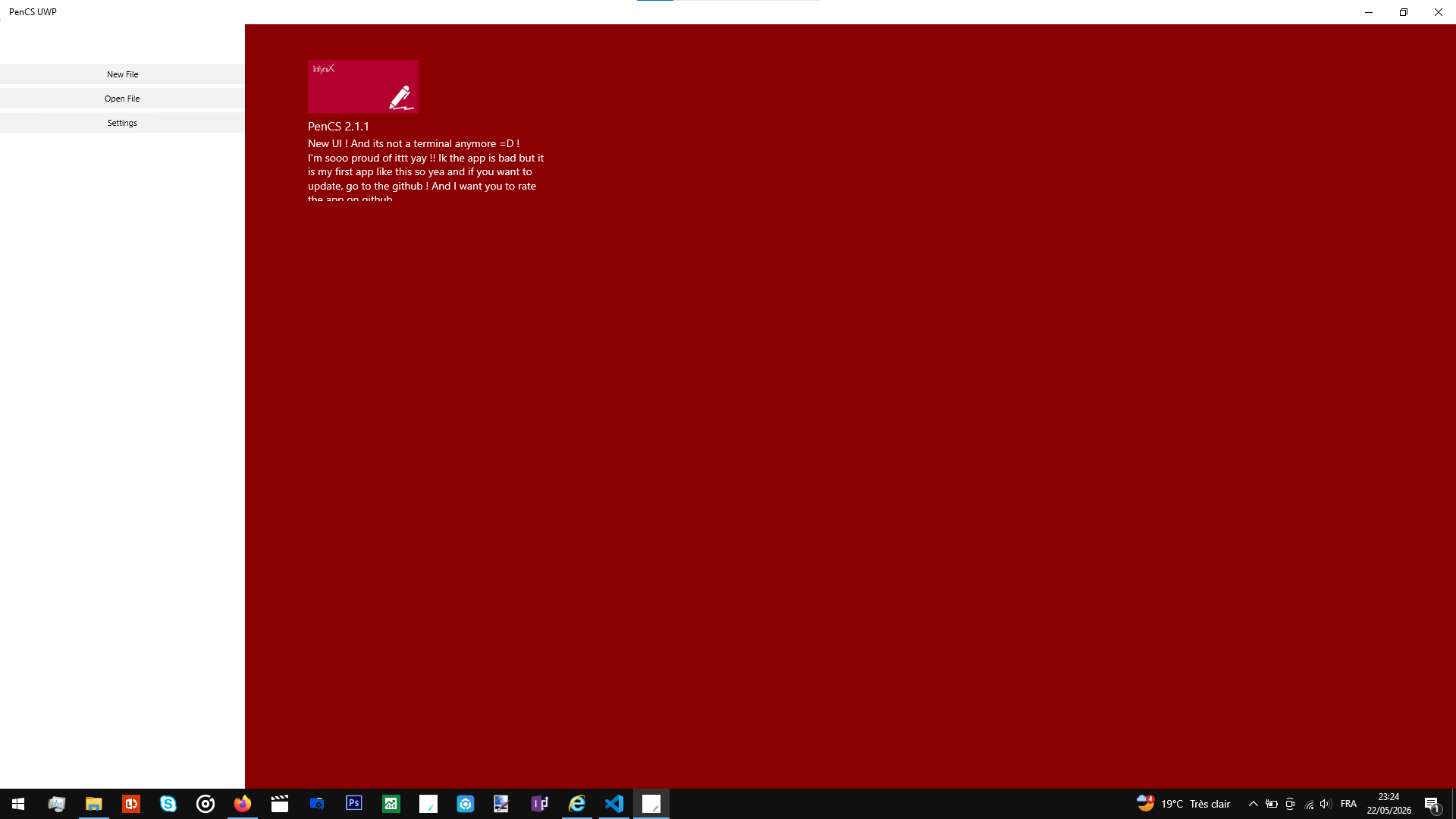
Task: Click the Meet Now tray icon
Action: (1290, 804)
